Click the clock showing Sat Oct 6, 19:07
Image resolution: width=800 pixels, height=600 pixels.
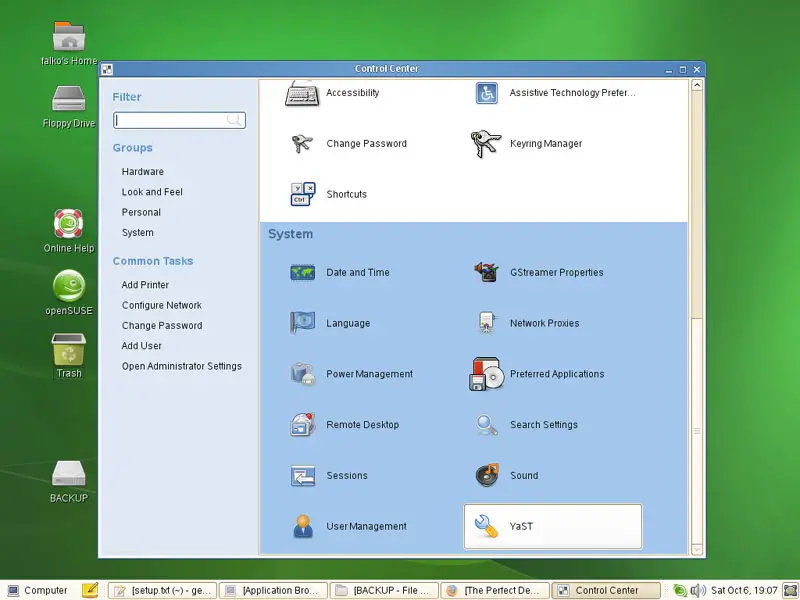click(744, 590)
